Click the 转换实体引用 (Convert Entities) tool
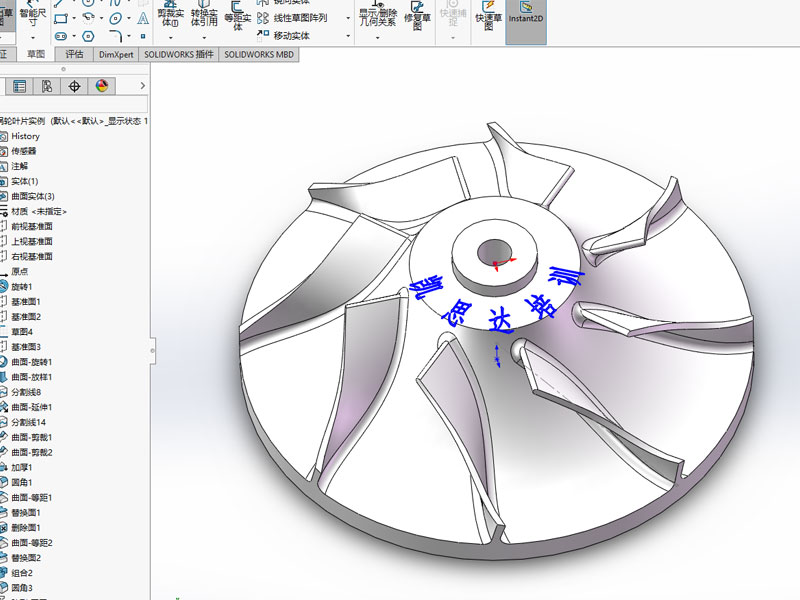The width and height of the screenshot is (800, 600). click(x=204, y=16)
